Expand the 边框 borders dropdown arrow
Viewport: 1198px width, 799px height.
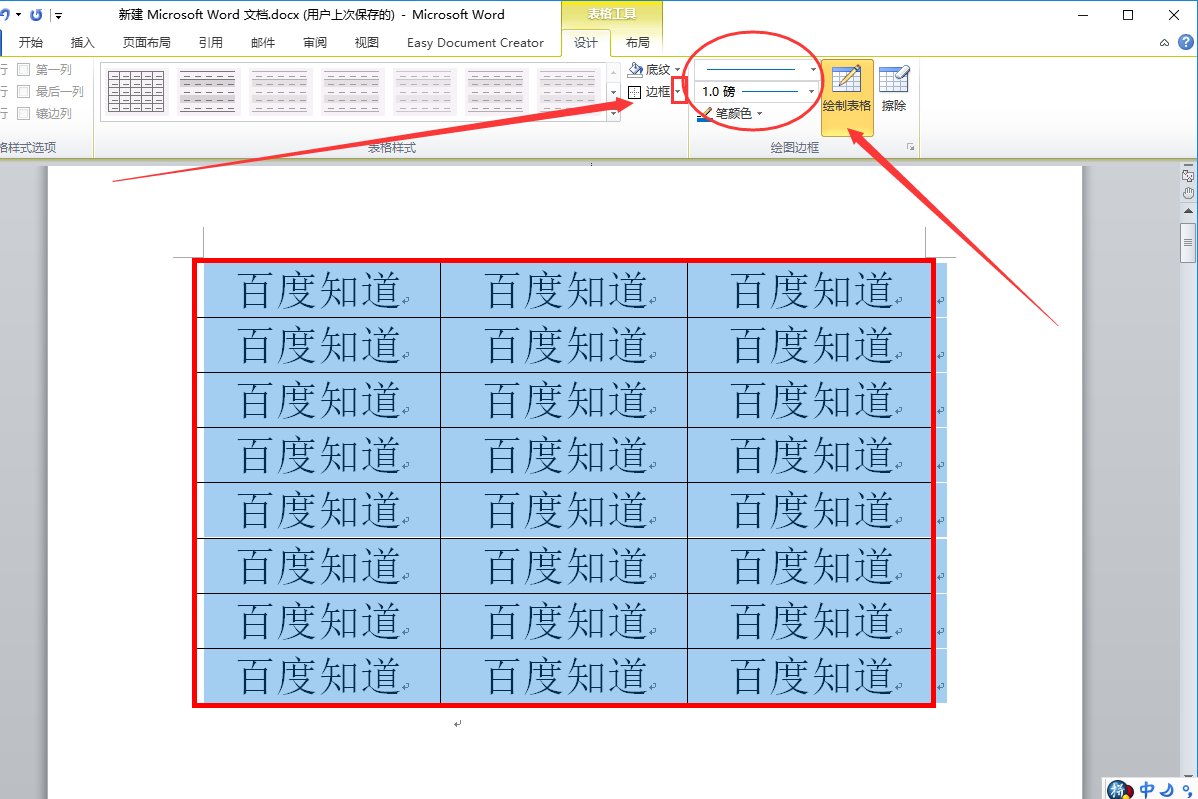(x=678, y=92)
